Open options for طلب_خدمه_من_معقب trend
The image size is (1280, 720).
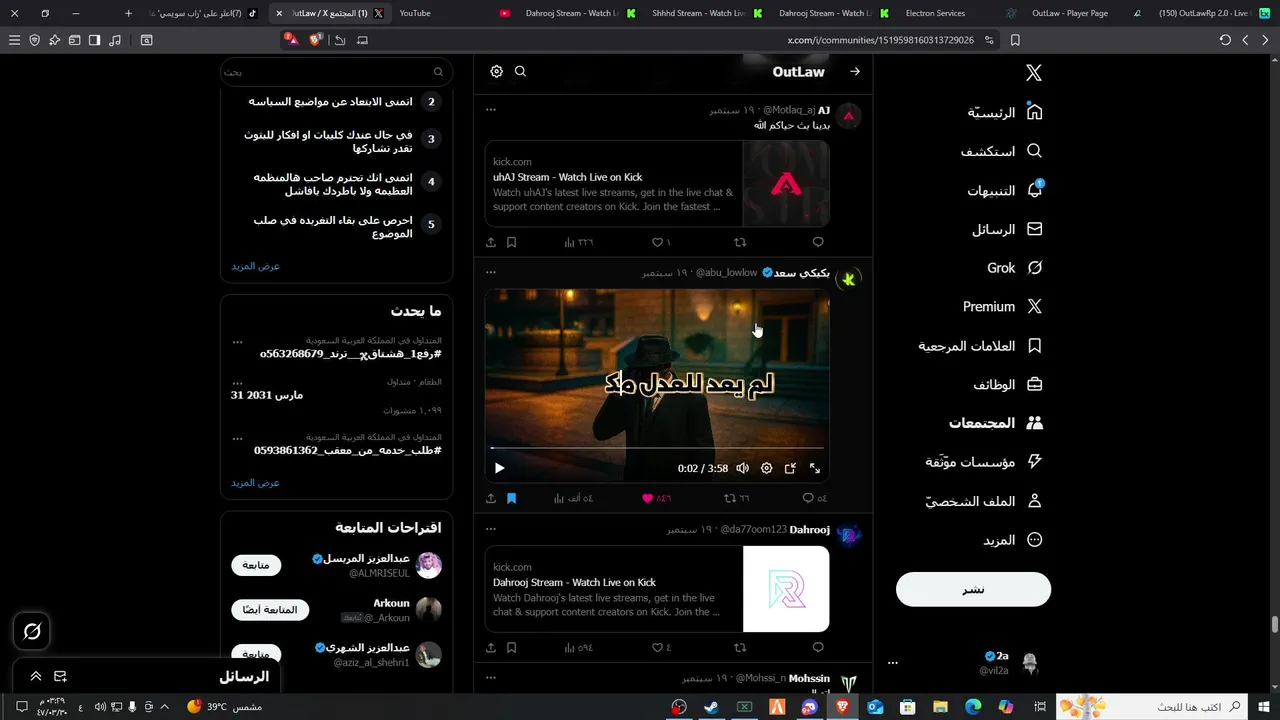point(237,438)
